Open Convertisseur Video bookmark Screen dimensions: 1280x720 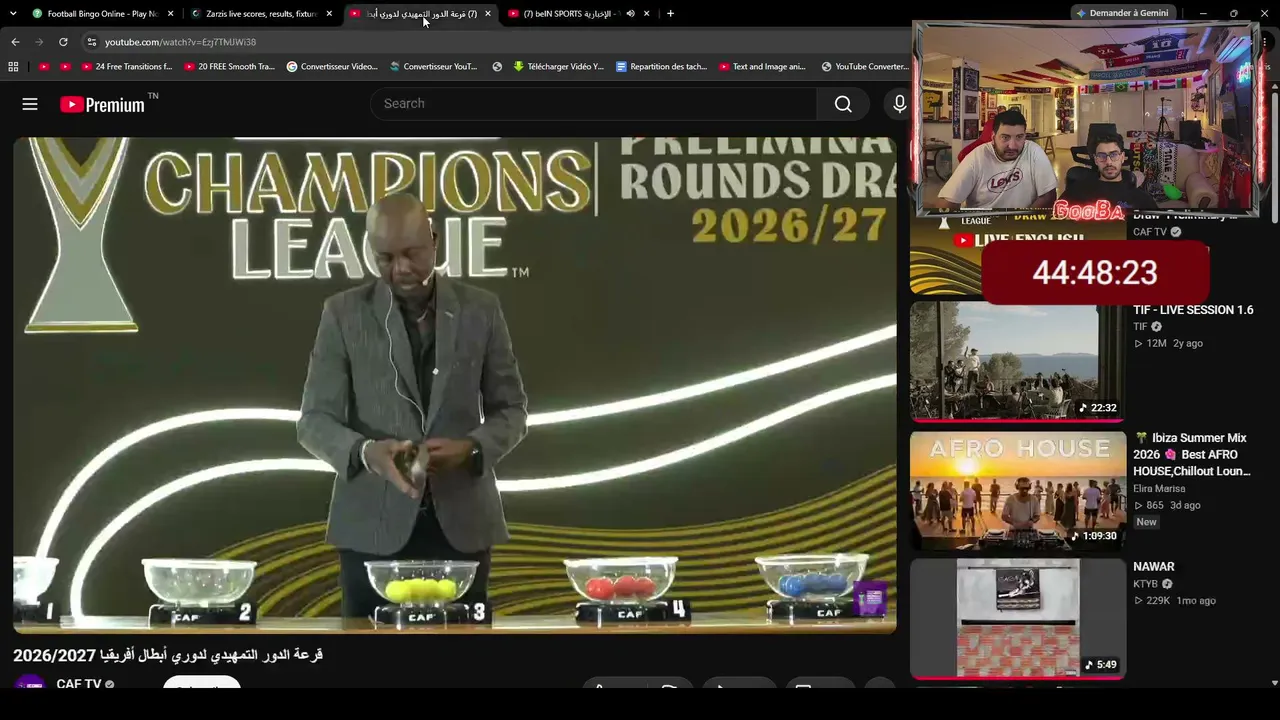click(332, 67)
